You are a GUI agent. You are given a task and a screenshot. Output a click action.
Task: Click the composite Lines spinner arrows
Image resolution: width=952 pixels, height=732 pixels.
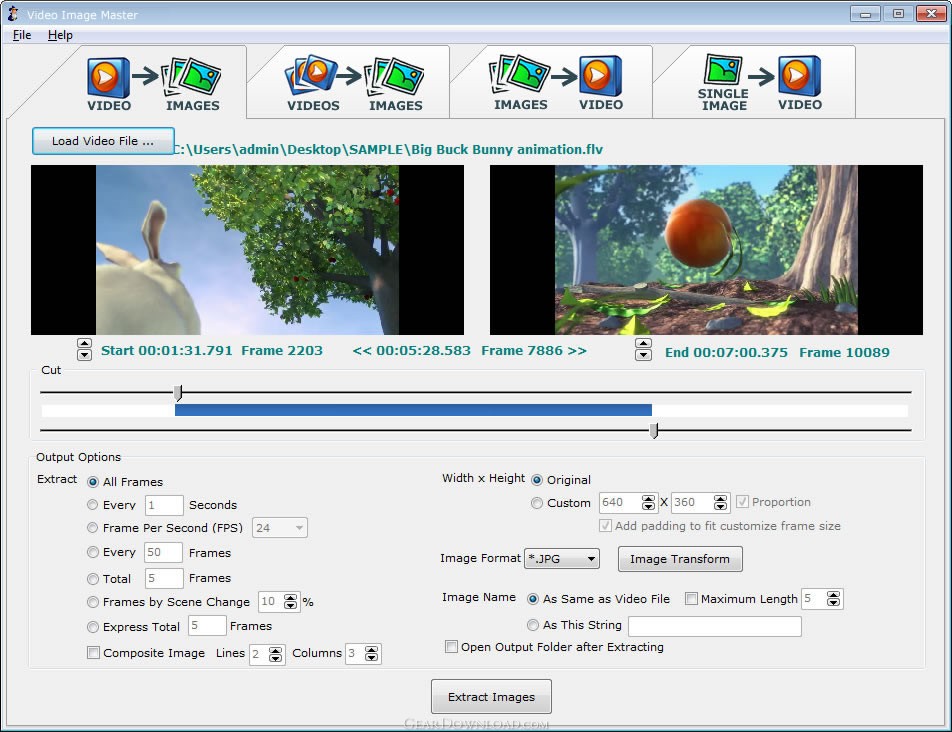pyautogui.click(x=276, y=654)
